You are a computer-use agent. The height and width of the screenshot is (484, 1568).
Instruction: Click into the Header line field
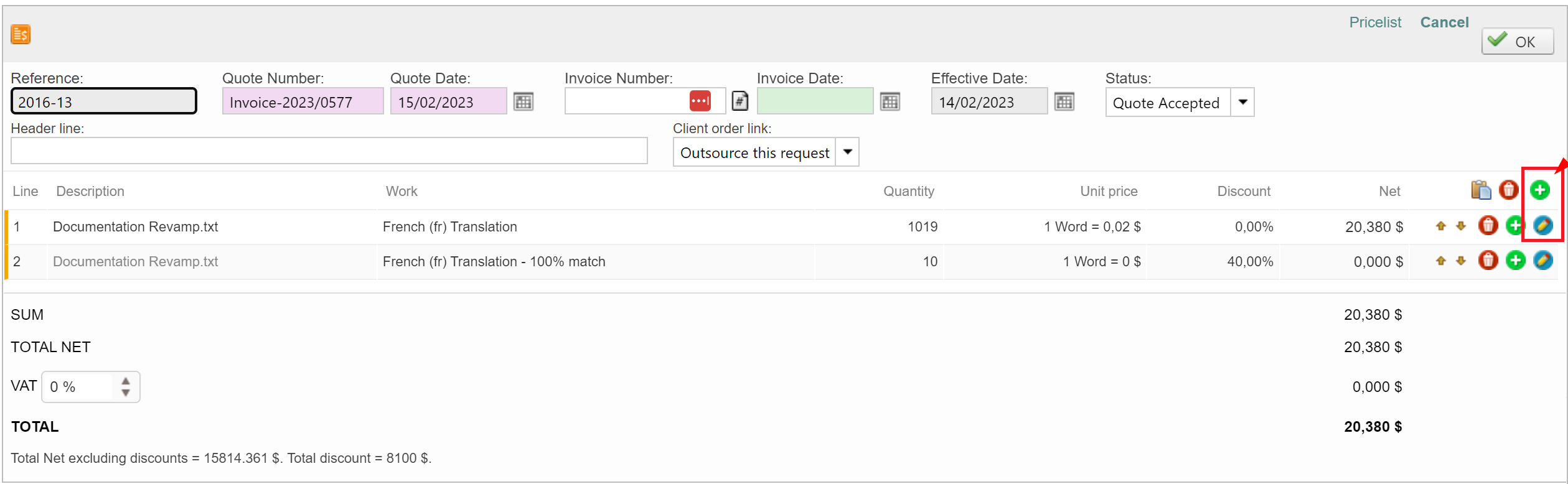[329, 151]
